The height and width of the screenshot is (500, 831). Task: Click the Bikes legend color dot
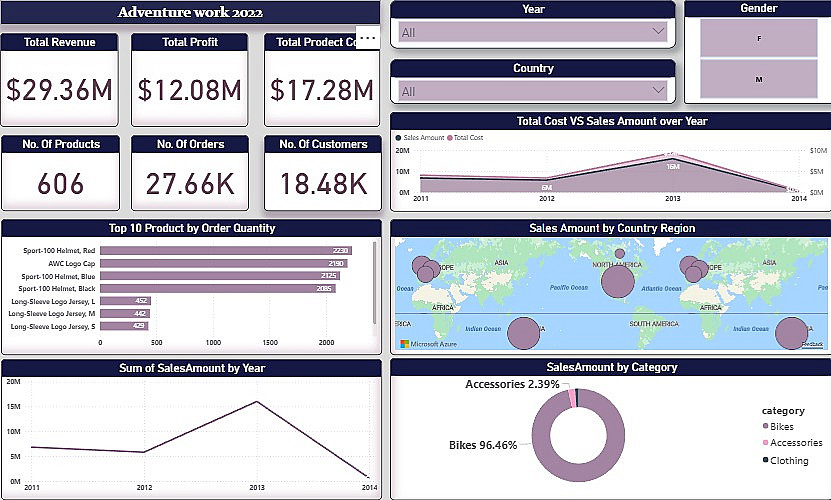[x=765, y=426]
